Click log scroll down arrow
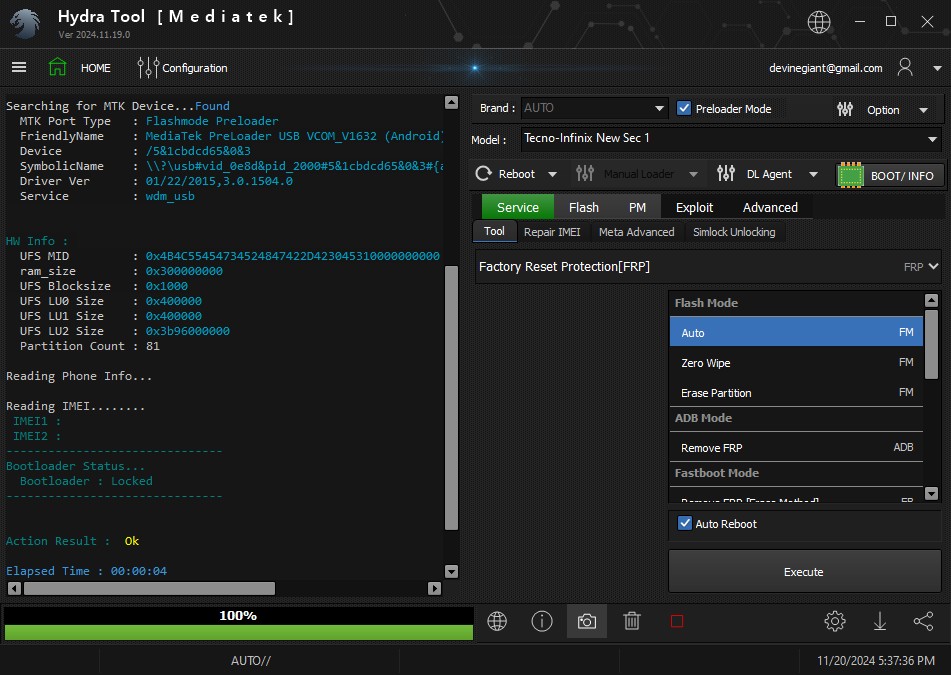Viewport: 951px width, 675px height. coord(451,571)
